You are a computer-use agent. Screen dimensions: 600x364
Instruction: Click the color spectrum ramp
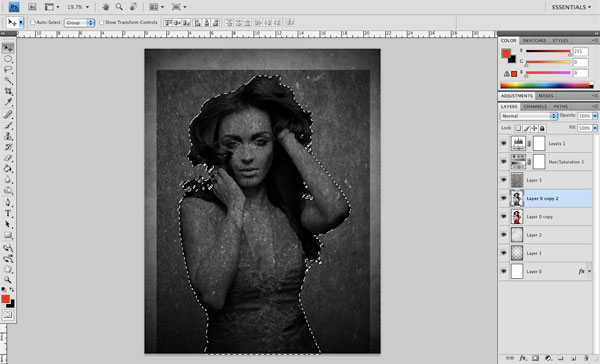(x=546, y=85)
